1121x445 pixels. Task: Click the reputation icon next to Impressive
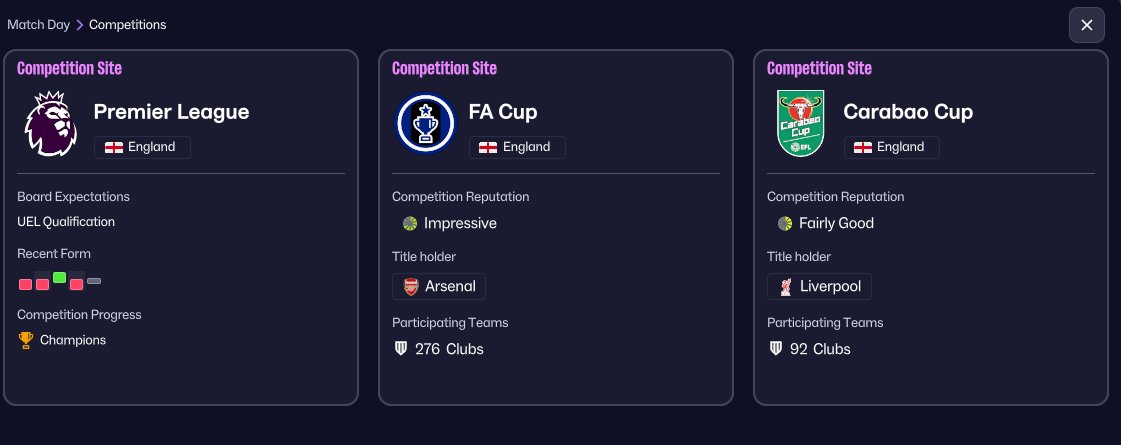tap(410, 223)
